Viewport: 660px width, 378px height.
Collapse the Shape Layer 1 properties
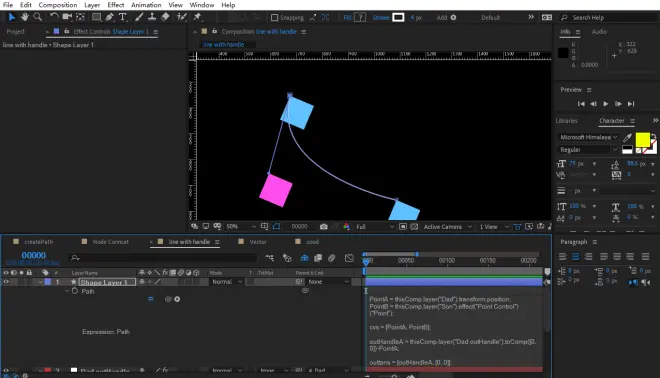(40, 282)
